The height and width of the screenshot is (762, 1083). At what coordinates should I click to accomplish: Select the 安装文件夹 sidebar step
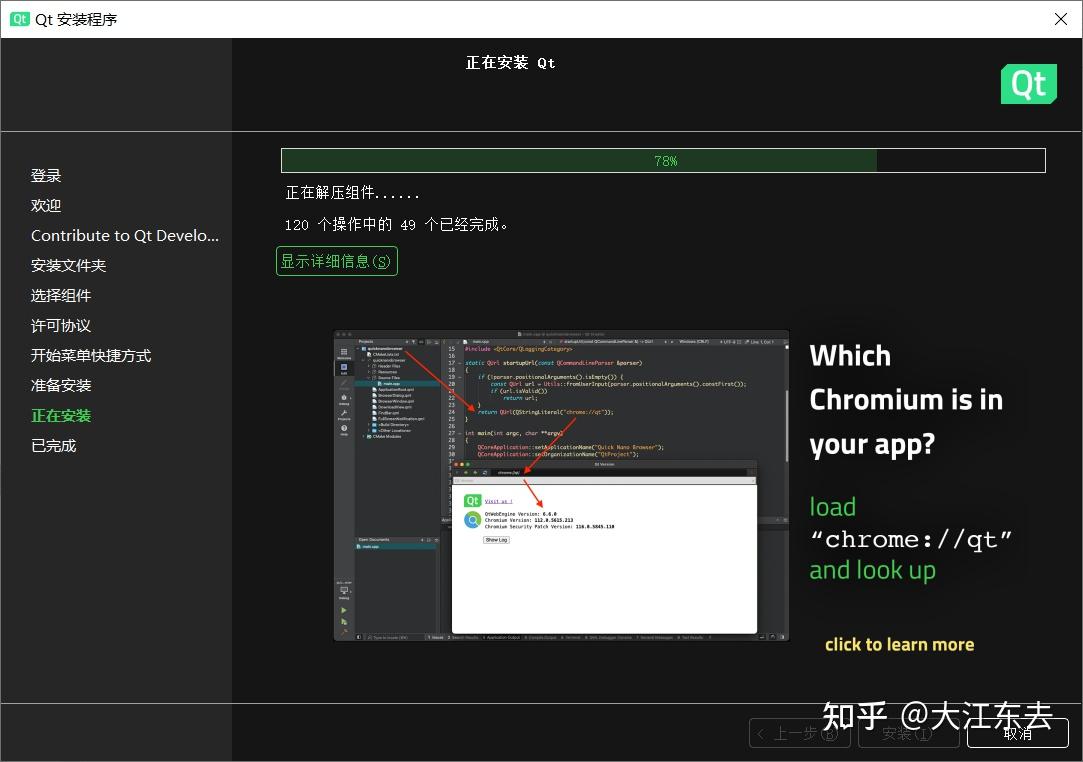coord(68,265)
